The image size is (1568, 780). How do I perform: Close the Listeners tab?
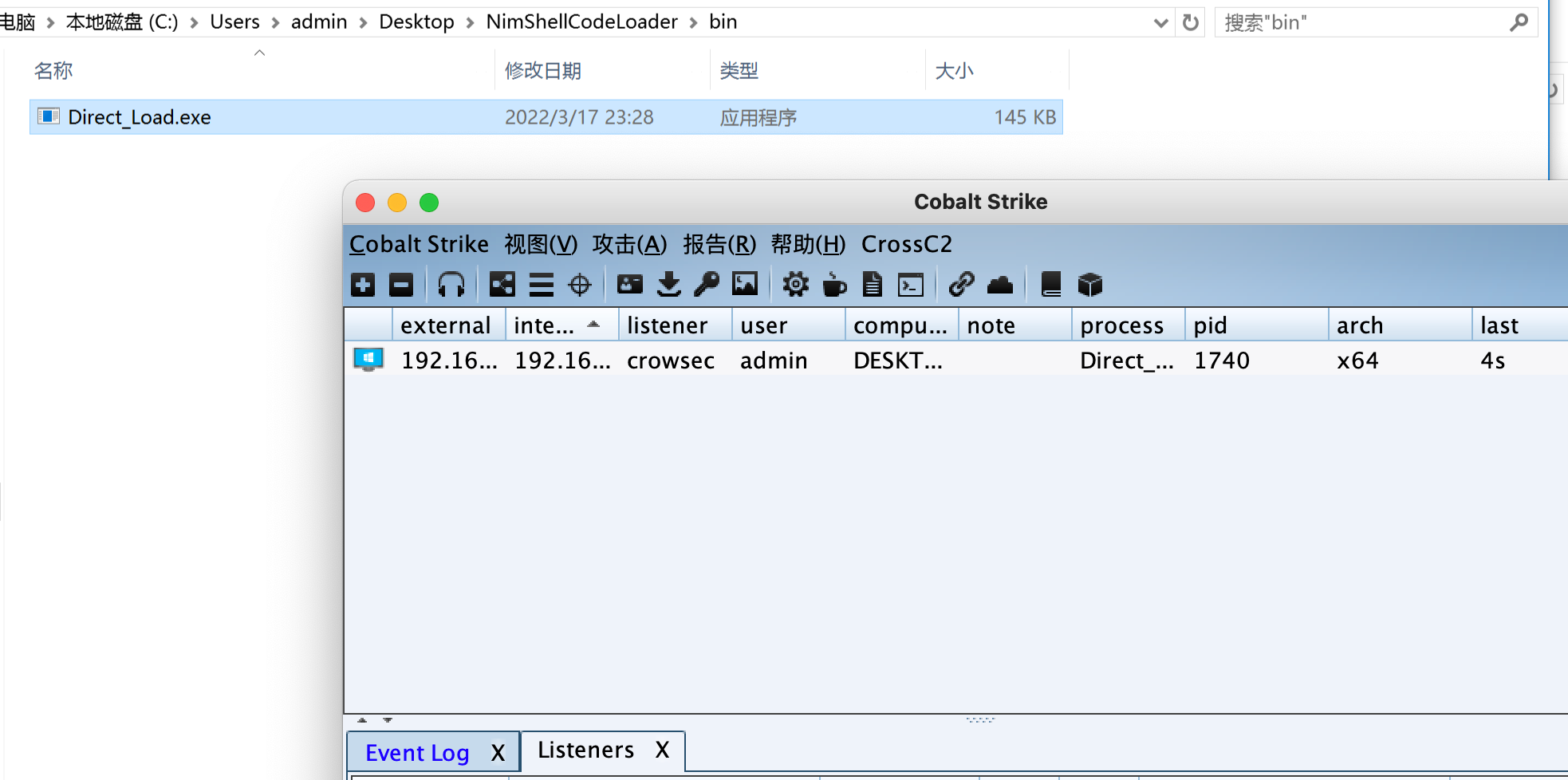pyautogui.click(x=662, y=750)
